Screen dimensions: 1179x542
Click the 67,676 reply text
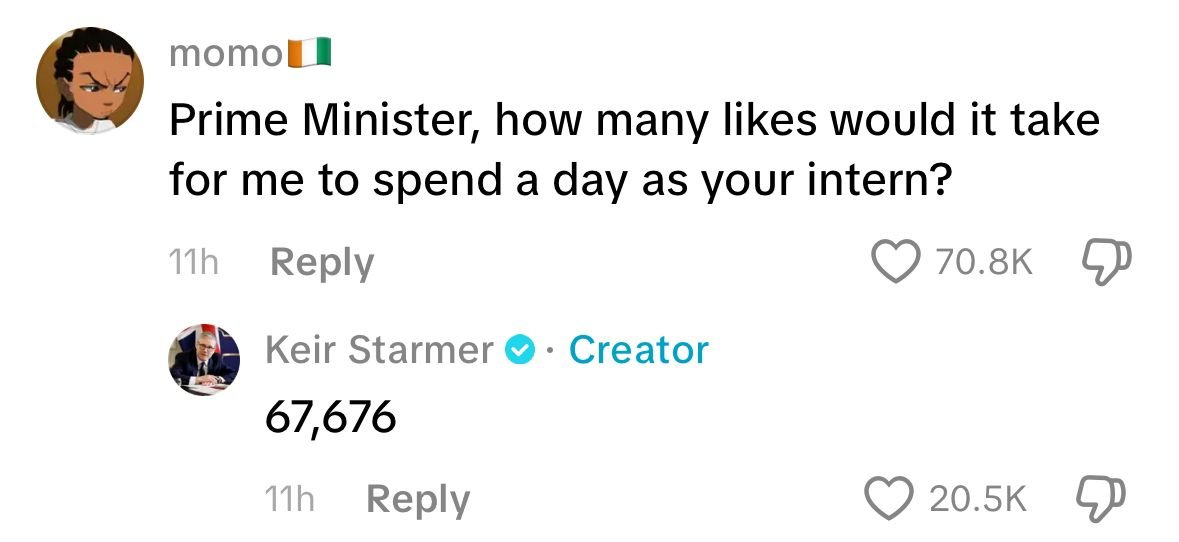[x=330, y=418]
